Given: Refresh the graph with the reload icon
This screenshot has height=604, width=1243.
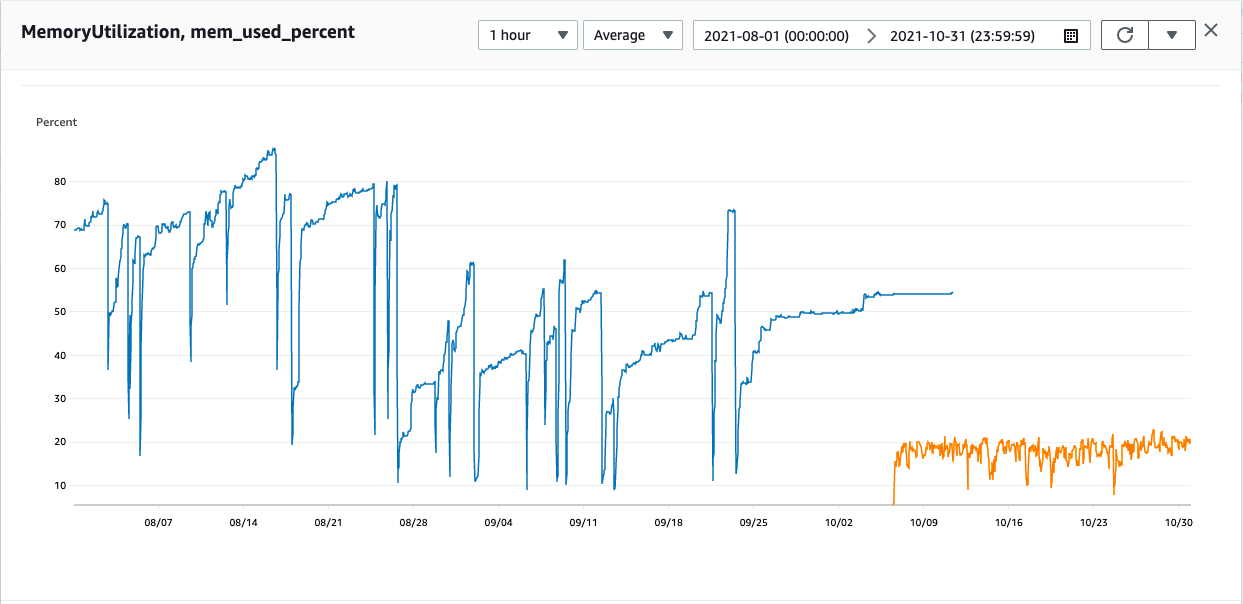Looking at the screenshot, I should point(1125,35).
